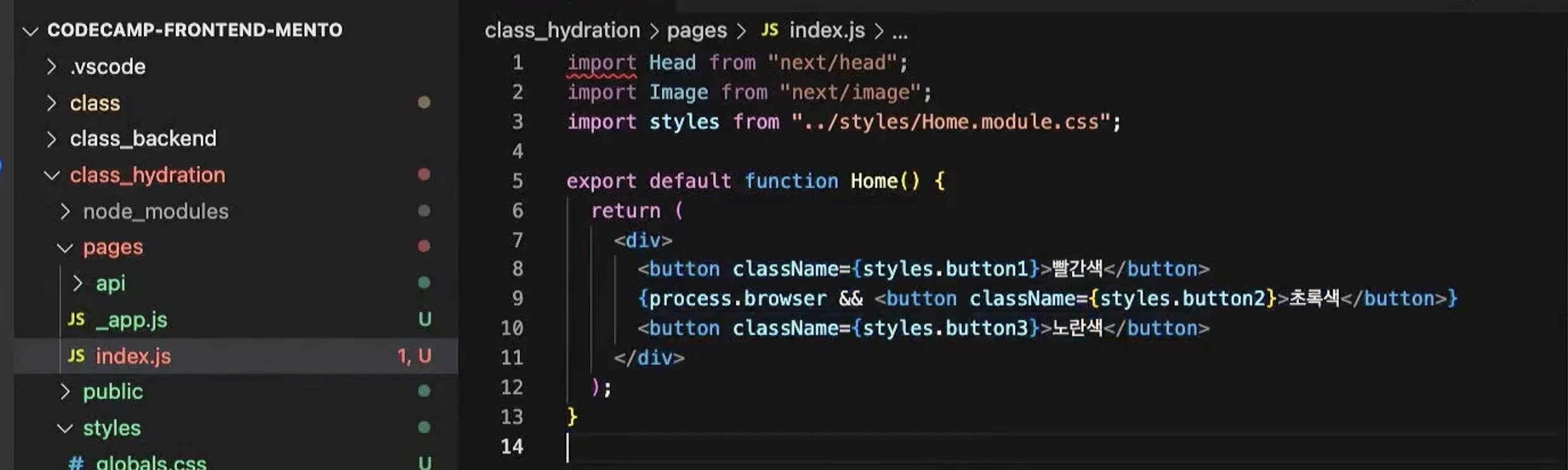This screenshot has height=470, width=1568.
Task: Collapse the styles folder chevron
Action: pos(65,429)
